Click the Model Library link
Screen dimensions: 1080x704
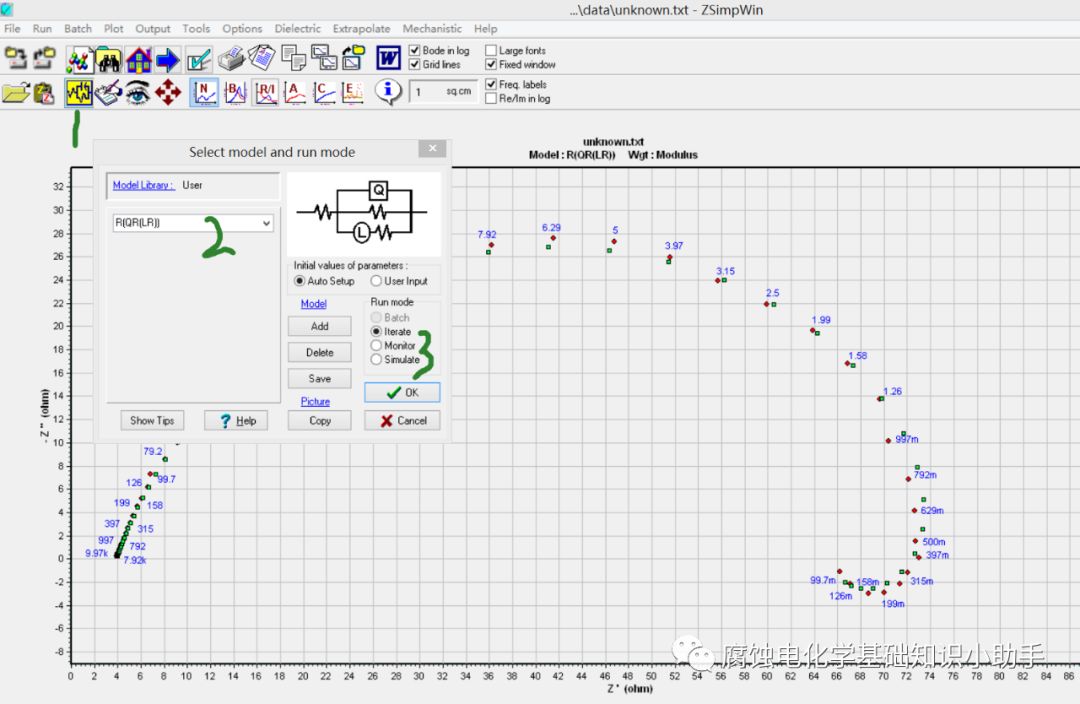tap(143, 185)
